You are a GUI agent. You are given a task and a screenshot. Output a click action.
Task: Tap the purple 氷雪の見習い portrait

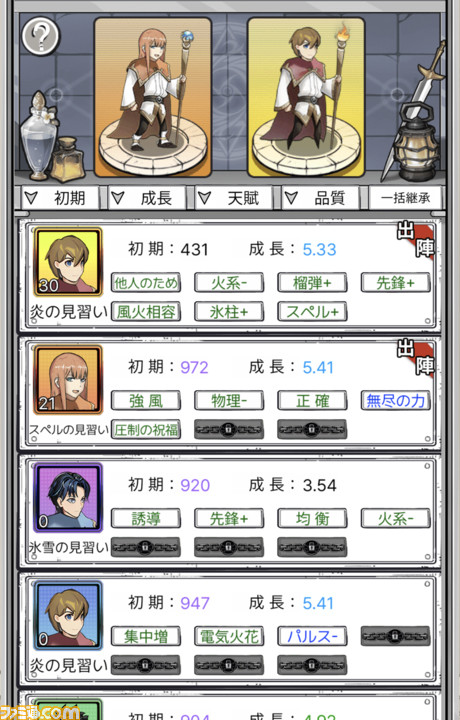click(x=68, y=498)
